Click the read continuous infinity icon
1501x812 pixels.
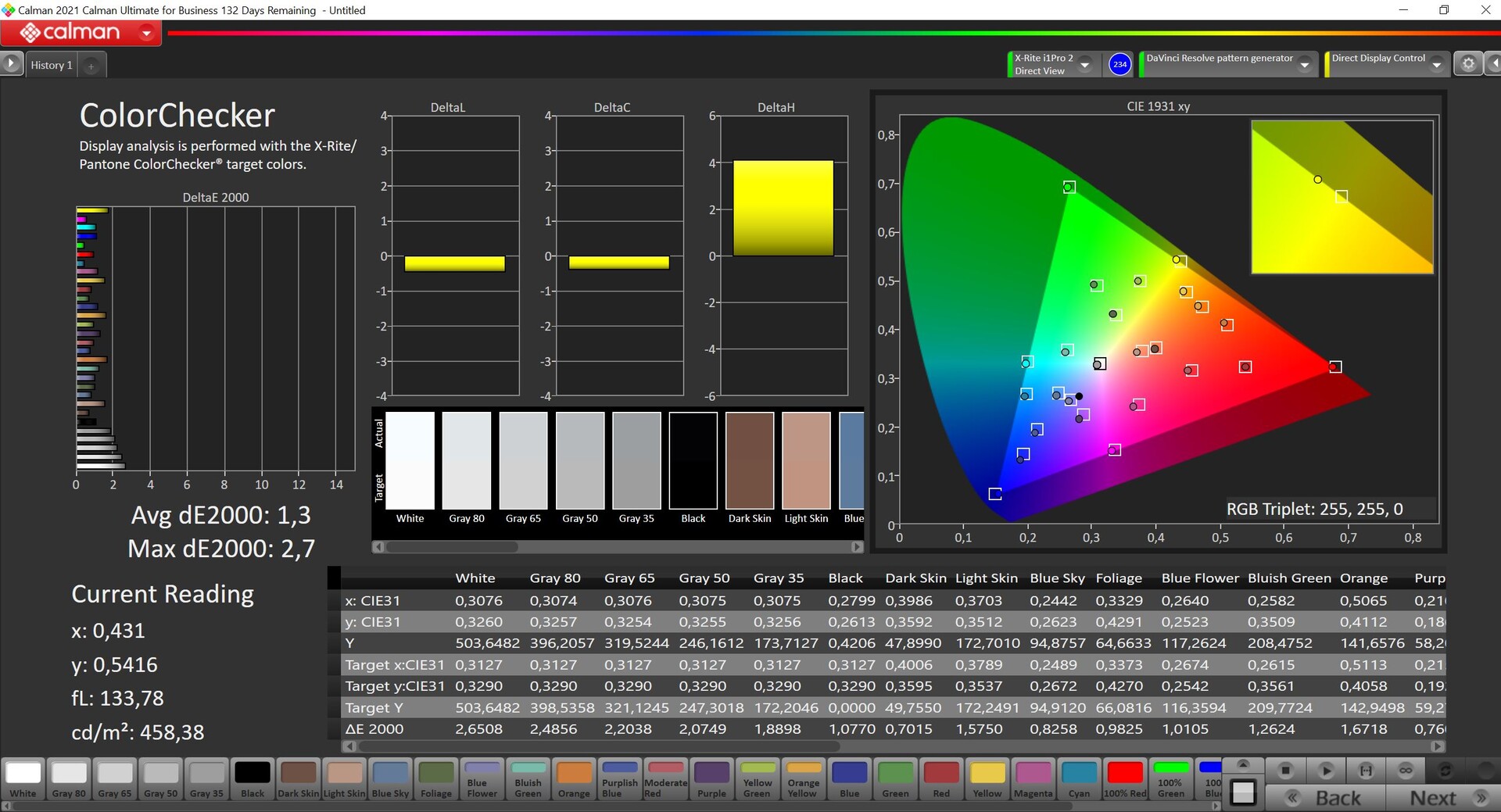tap(1406, 771)
